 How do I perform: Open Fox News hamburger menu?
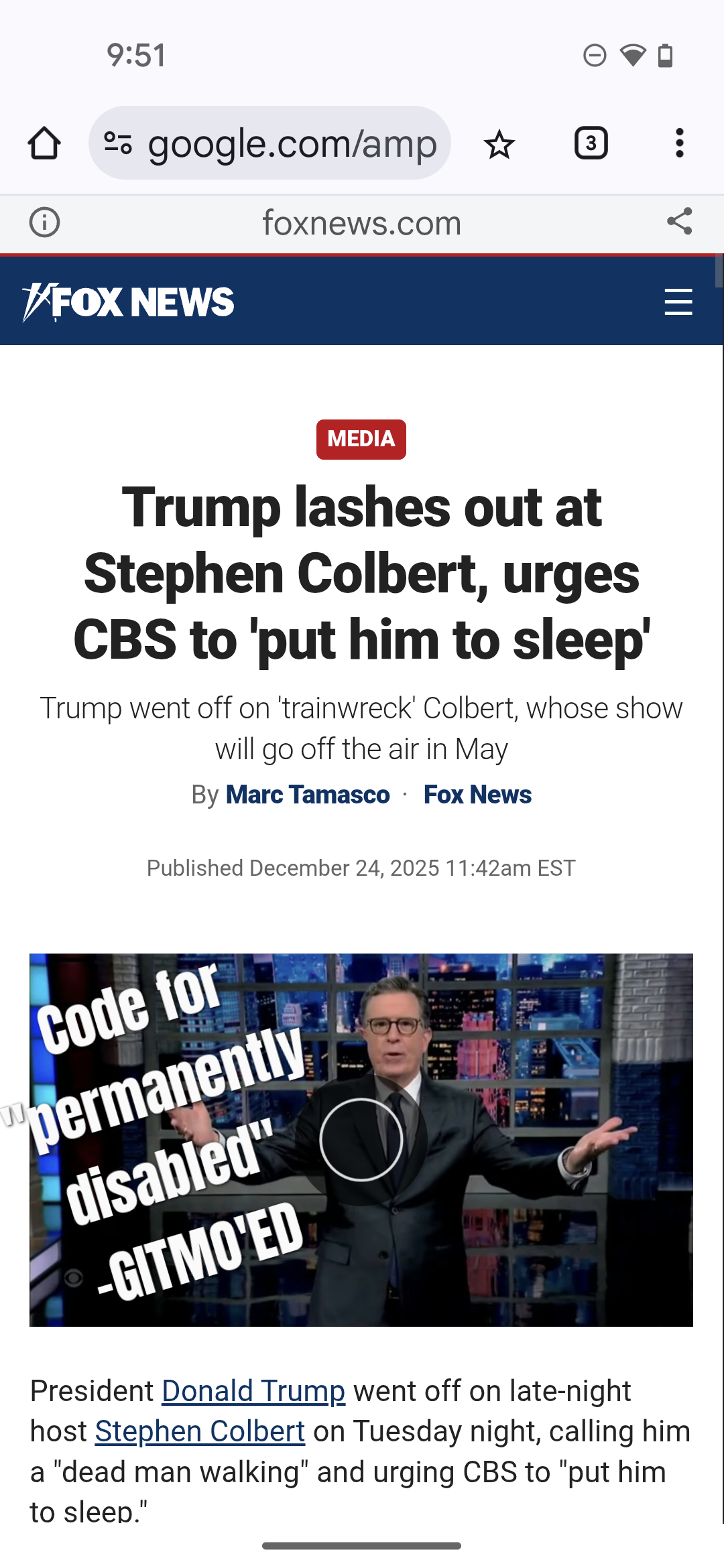(678, 302)
